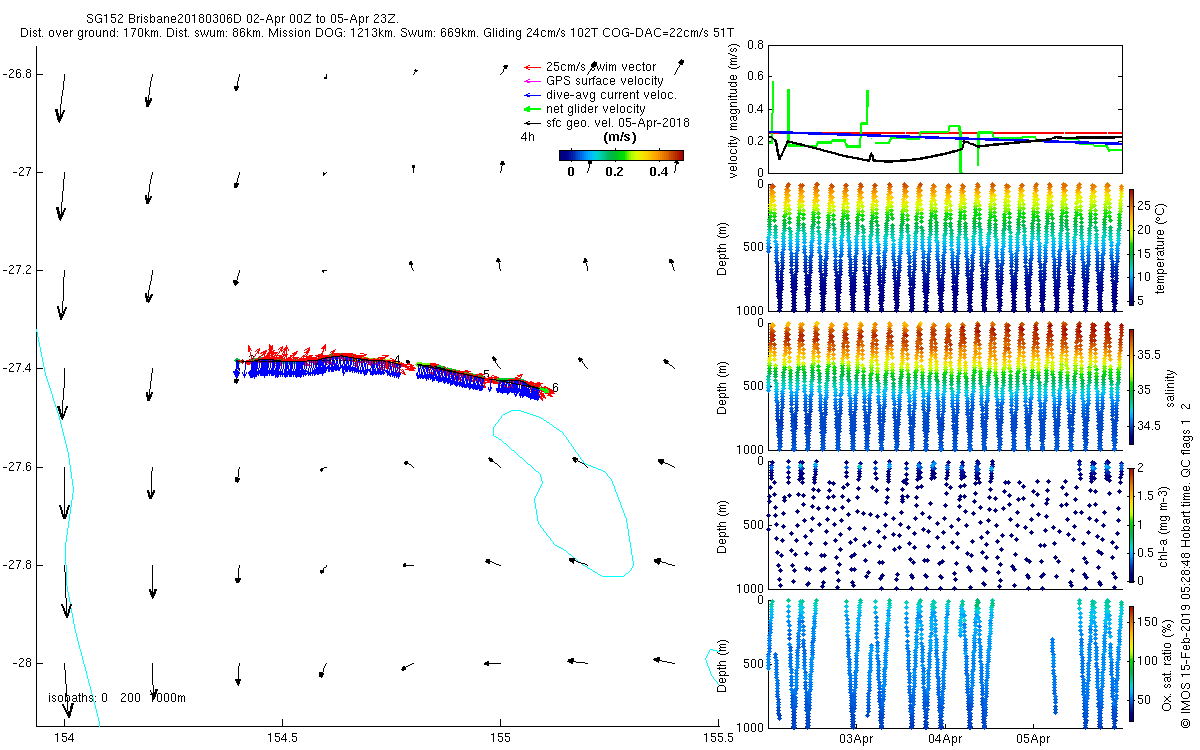Viewport: 1200px width, 750px height.
Task: Click the Ox. sat. ratio colorbar
Action: coord(1131,663)
